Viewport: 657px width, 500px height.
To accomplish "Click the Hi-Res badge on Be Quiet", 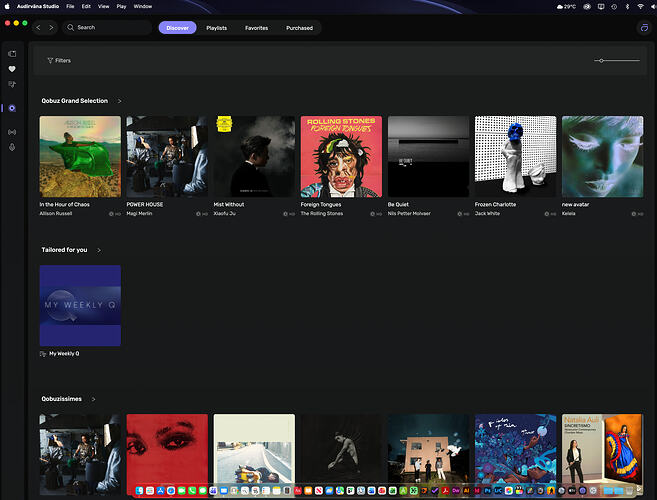I will [463, 214].
